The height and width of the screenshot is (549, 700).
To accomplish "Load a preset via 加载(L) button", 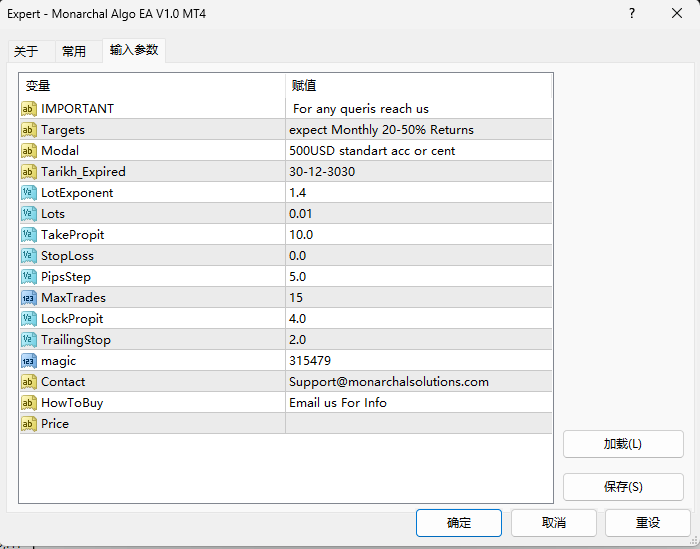I will 623,444.
